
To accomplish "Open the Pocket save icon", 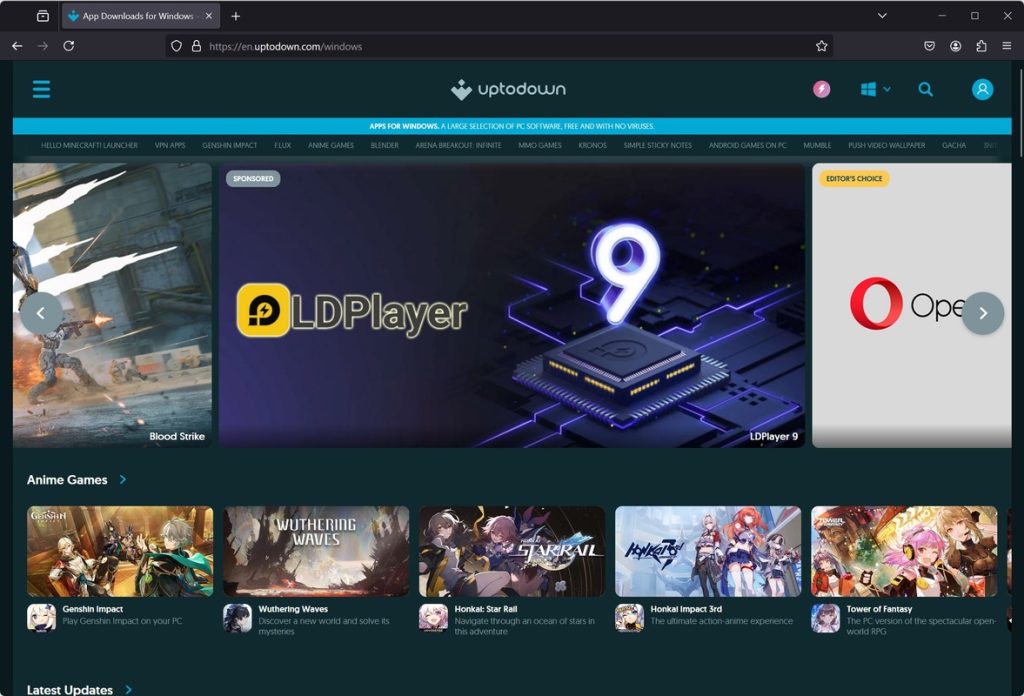I will [x=929, y=46].
